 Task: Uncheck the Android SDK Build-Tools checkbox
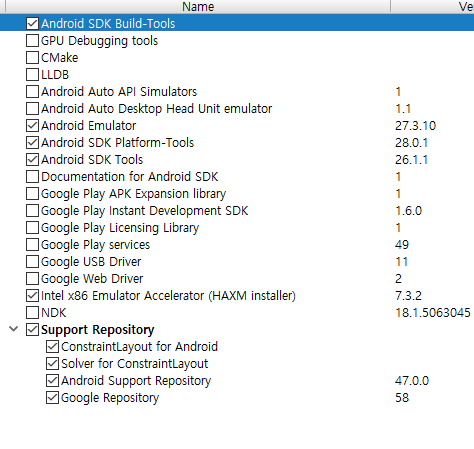pyautogui.click(x=32, y=24)
